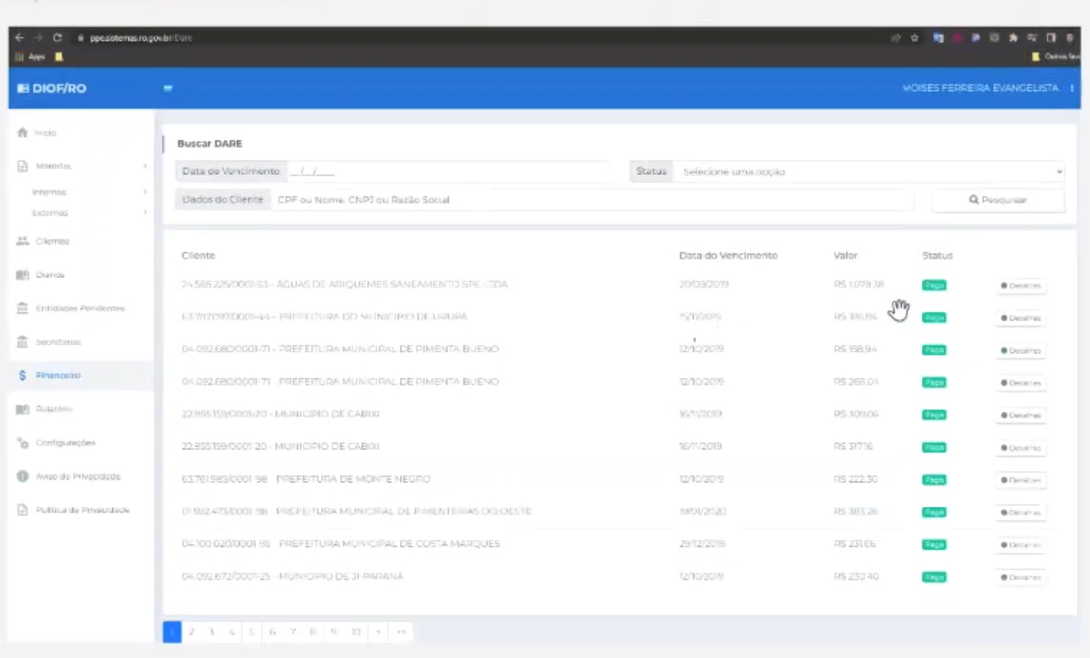Image resolution: width=1090 pixels, height=658 pixels.
Task: Expand the Matérias submenu chevron
Action: [145, 166]
